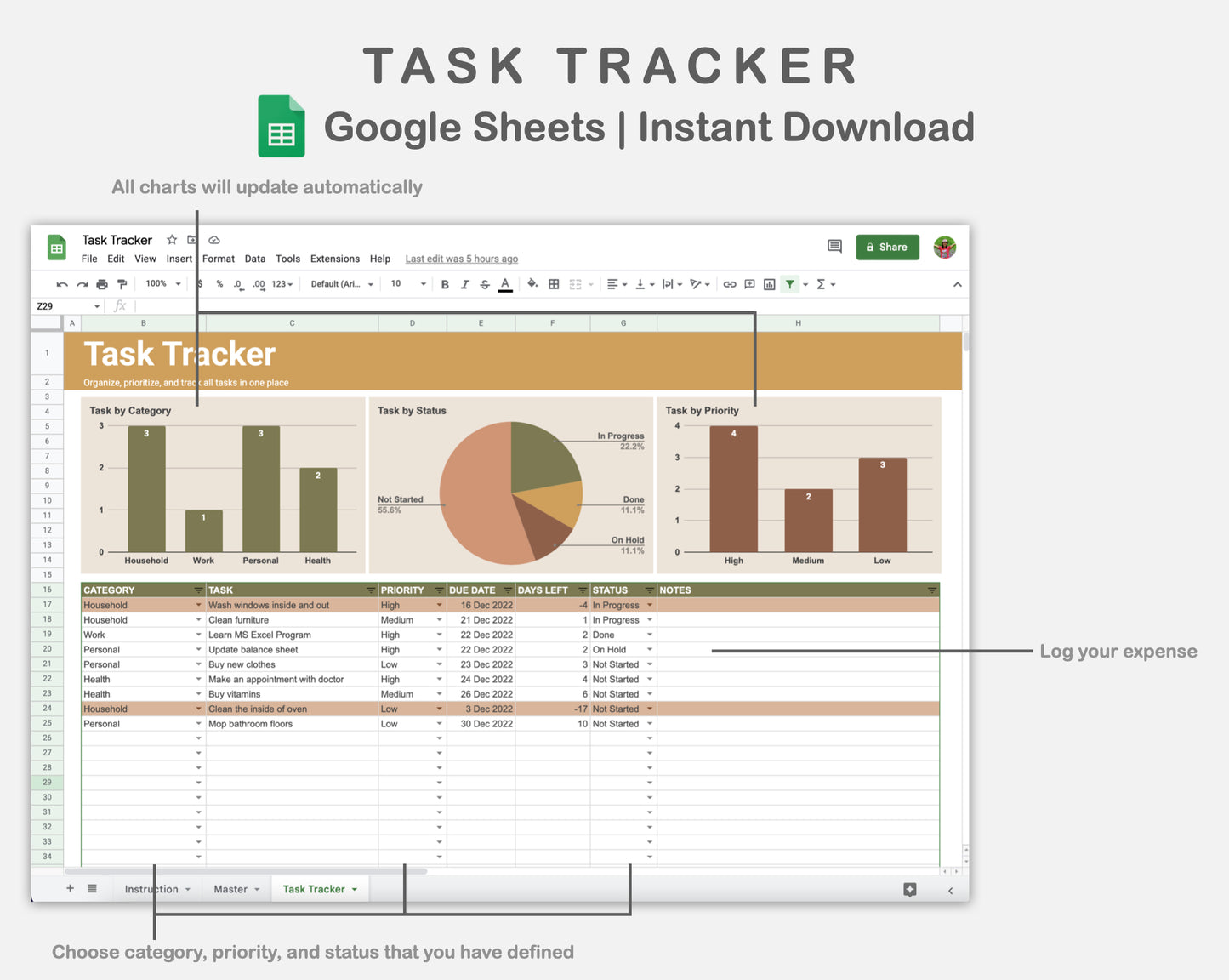Toggle strikethrough formatting
1229x980 pixels.
[485, 284]
